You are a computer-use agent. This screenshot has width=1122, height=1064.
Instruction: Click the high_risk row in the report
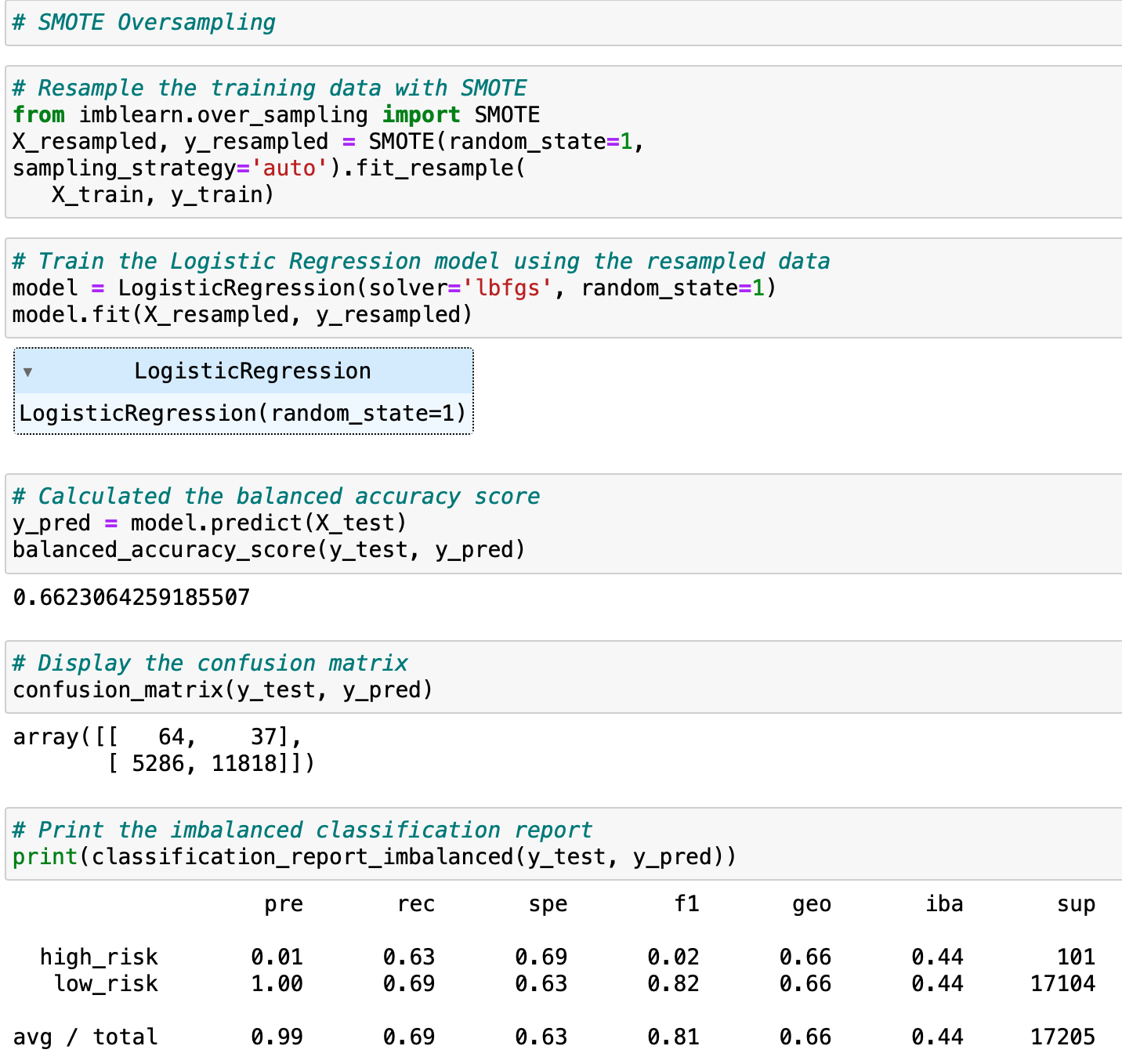point(567,957)
